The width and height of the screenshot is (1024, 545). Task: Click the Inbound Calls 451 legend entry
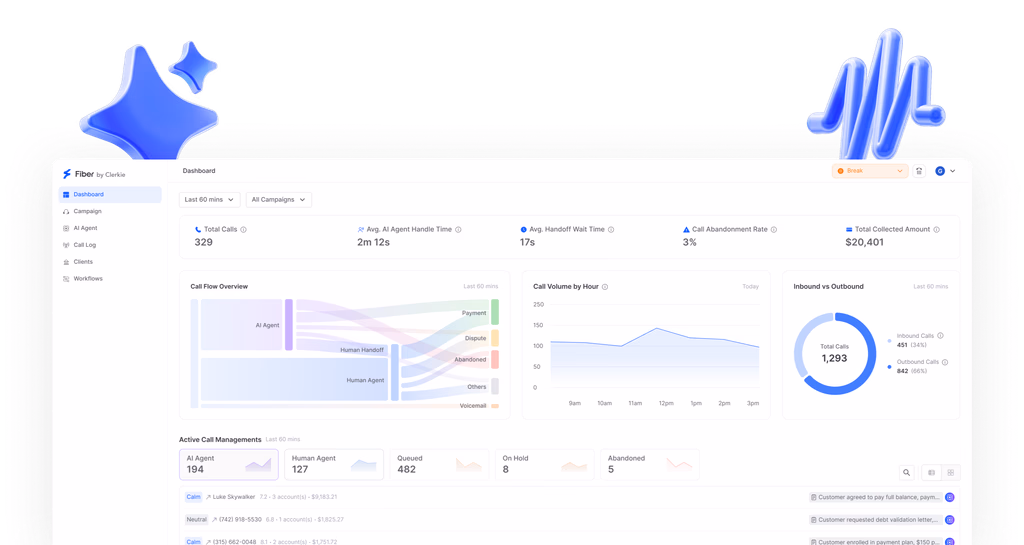(916, 340)
